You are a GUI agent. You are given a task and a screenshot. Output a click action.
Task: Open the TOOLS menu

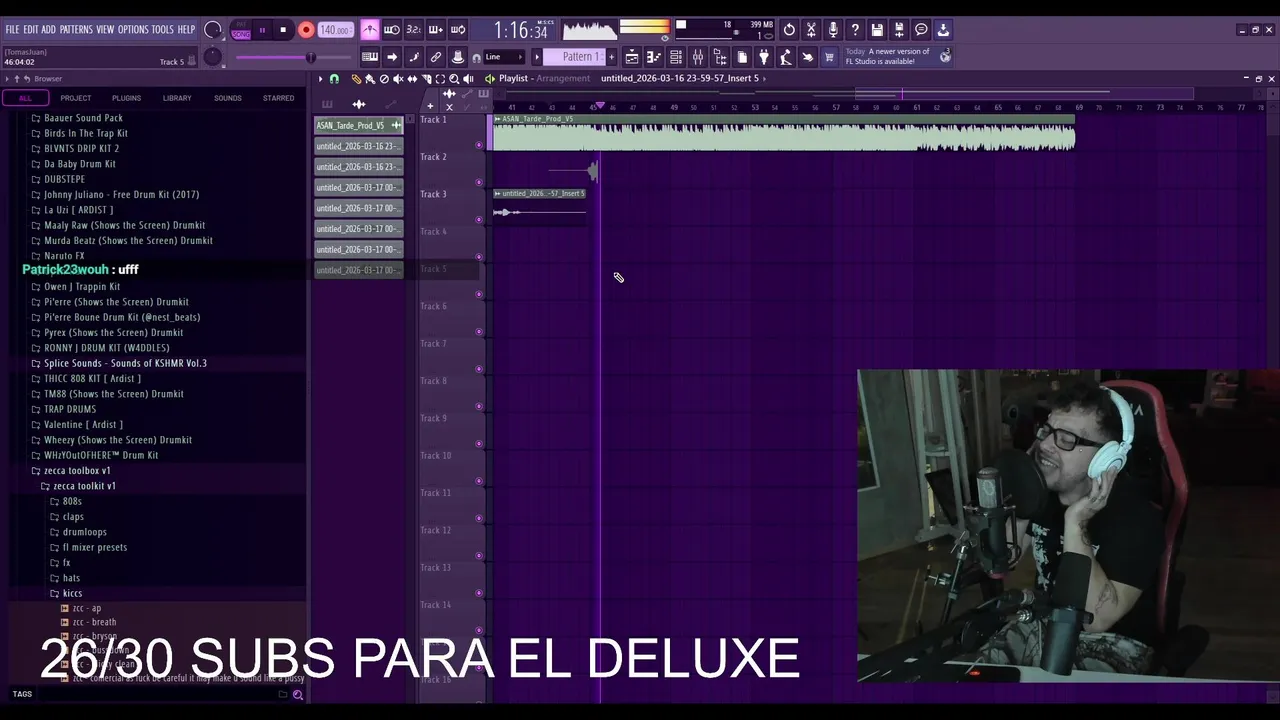point(163,30)
